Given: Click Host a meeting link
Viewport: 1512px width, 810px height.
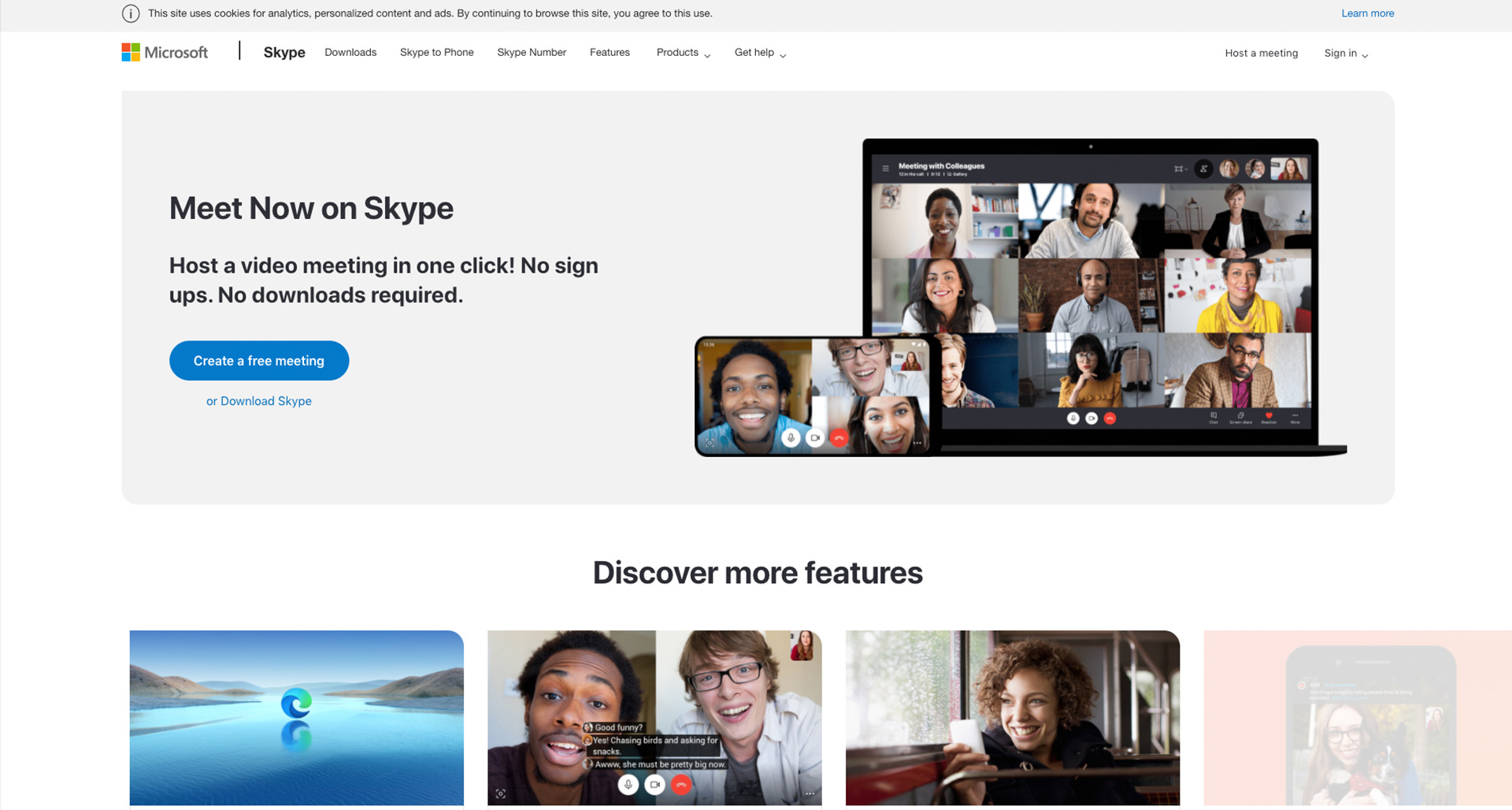Looking at the screenshot, I should [x=1262, y=53].
